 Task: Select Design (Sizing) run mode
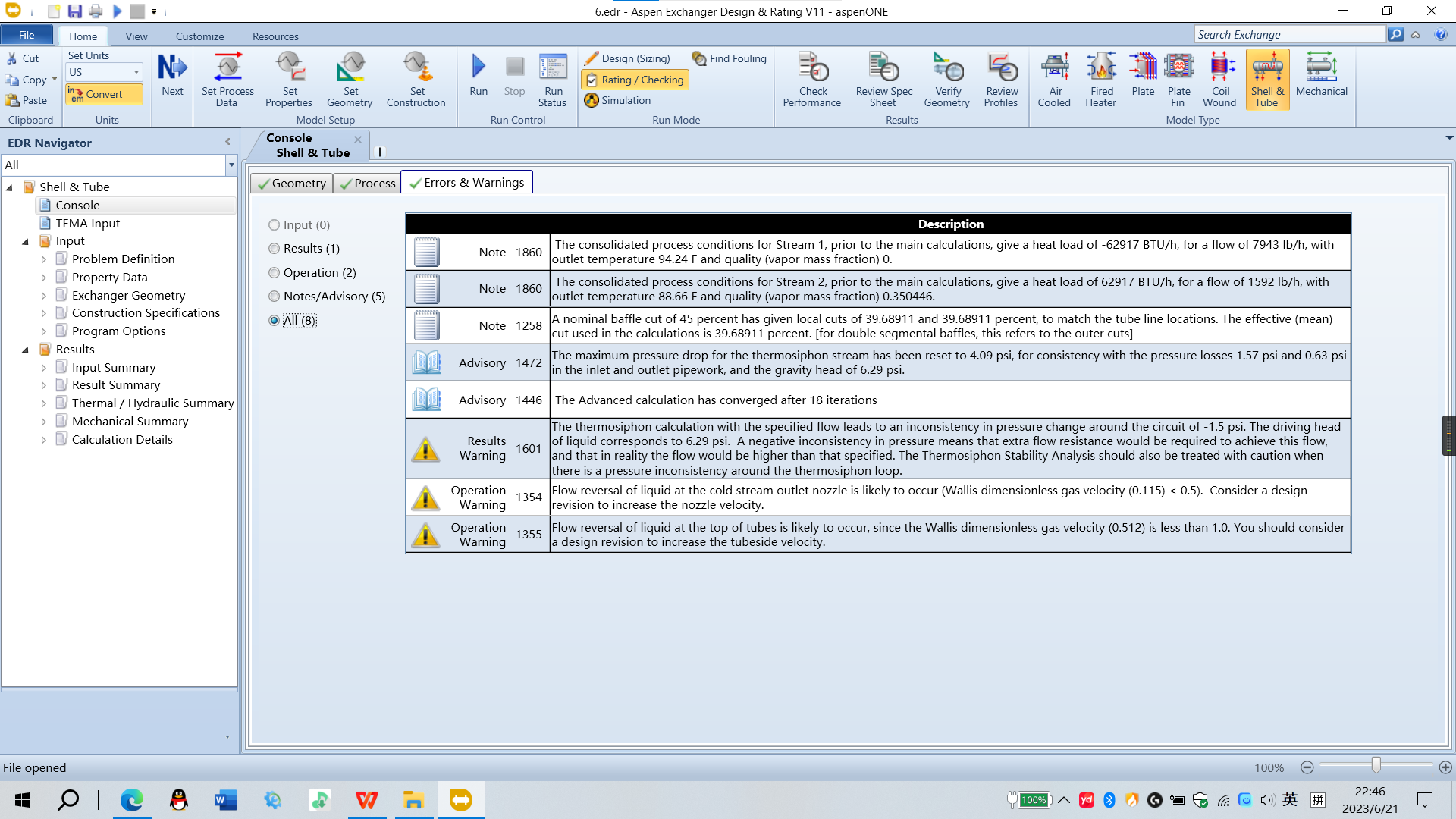[628, 58]
